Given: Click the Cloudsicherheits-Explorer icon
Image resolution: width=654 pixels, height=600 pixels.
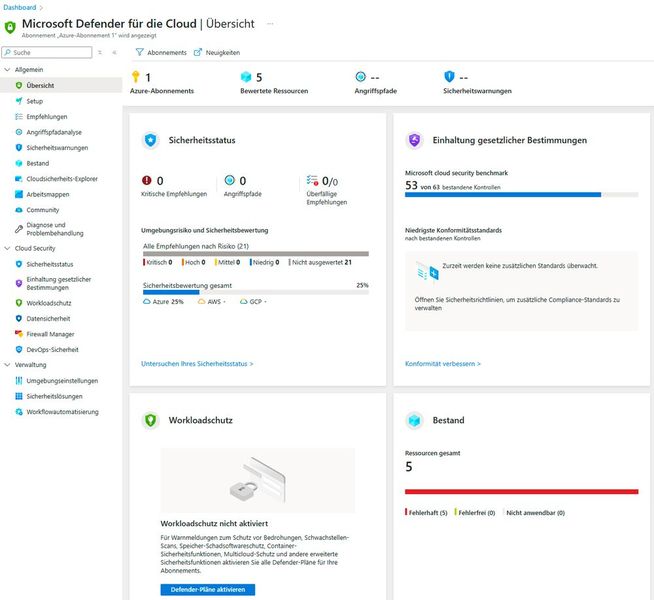Looking at the screenshot, I should click(19, 179).
